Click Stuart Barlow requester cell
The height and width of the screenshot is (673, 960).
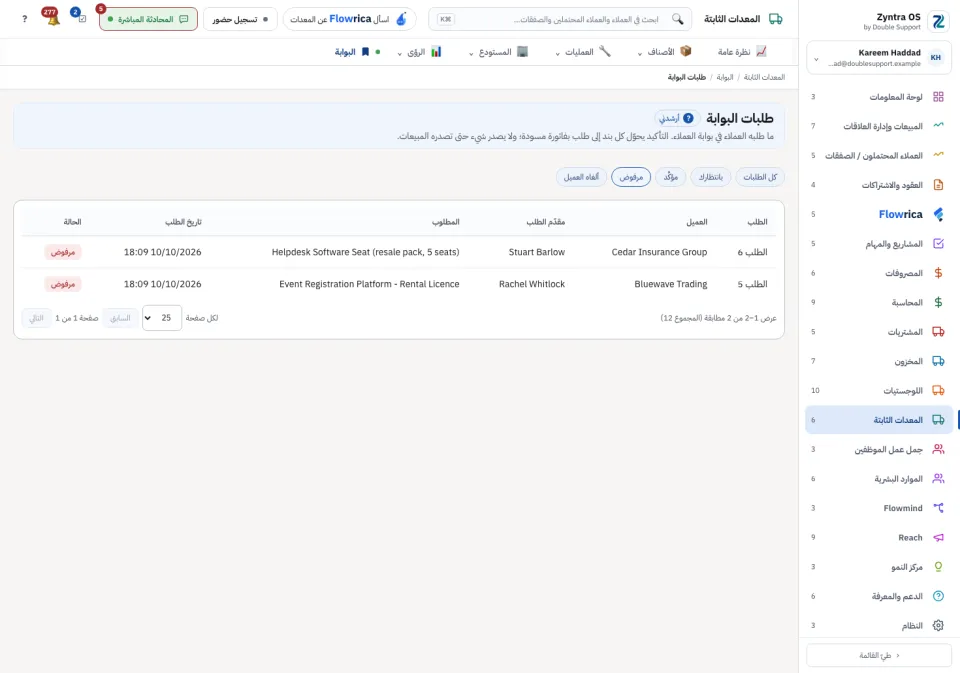(536, 252)
